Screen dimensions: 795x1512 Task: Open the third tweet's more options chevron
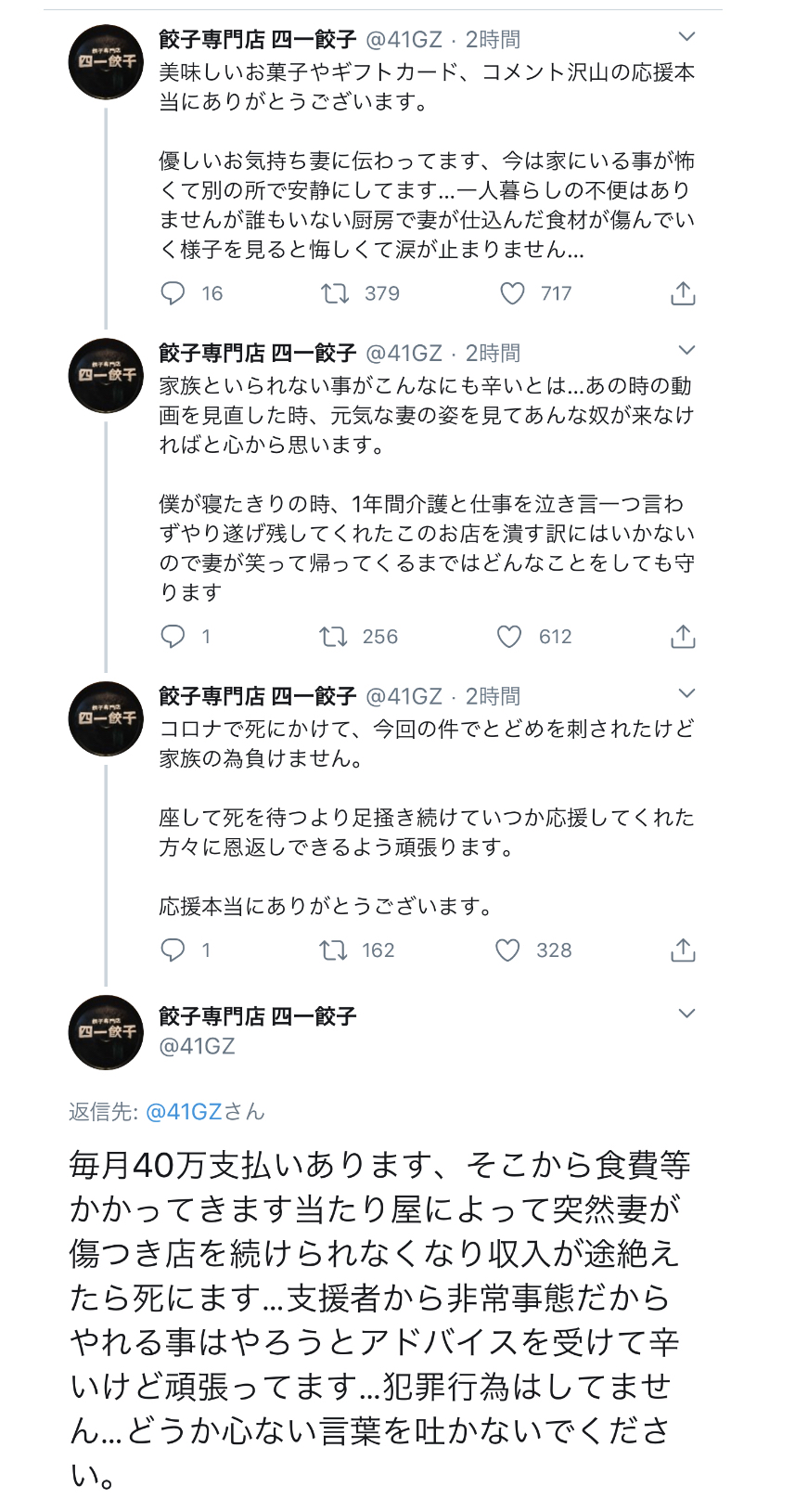click(x=686, y=694)
